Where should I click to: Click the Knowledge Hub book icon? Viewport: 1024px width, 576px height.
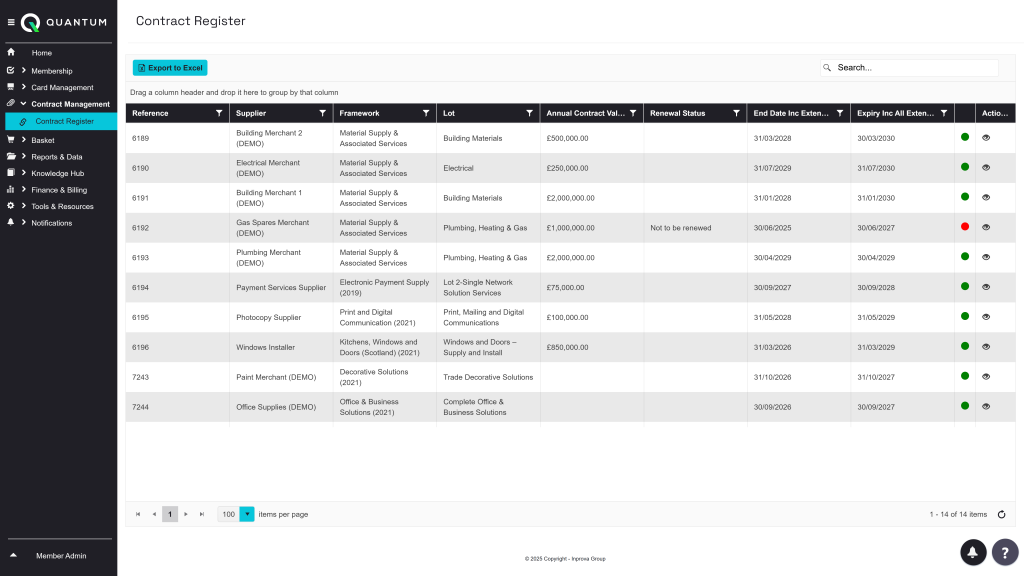click(x=9, y=172)
